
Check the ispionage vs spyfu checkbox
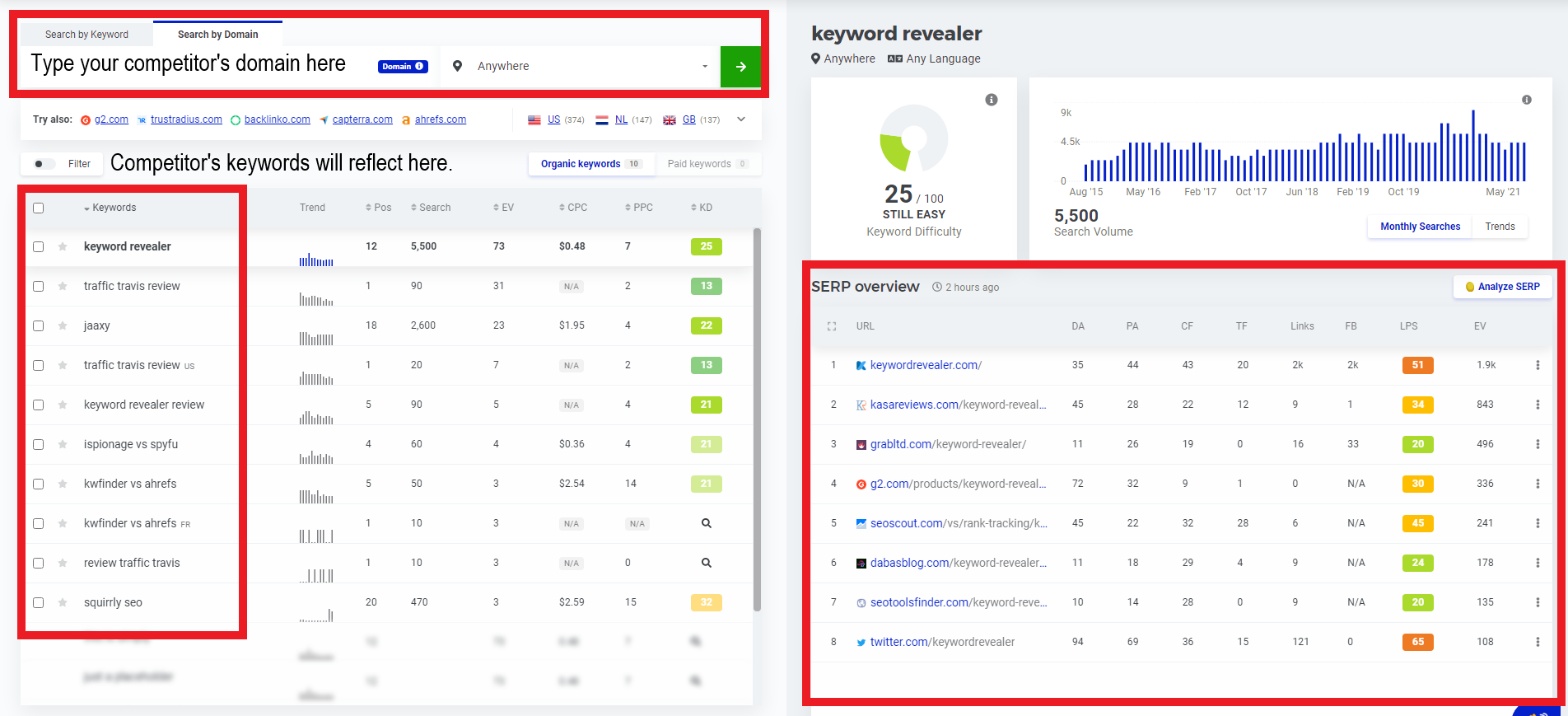[x=38, y=444]
